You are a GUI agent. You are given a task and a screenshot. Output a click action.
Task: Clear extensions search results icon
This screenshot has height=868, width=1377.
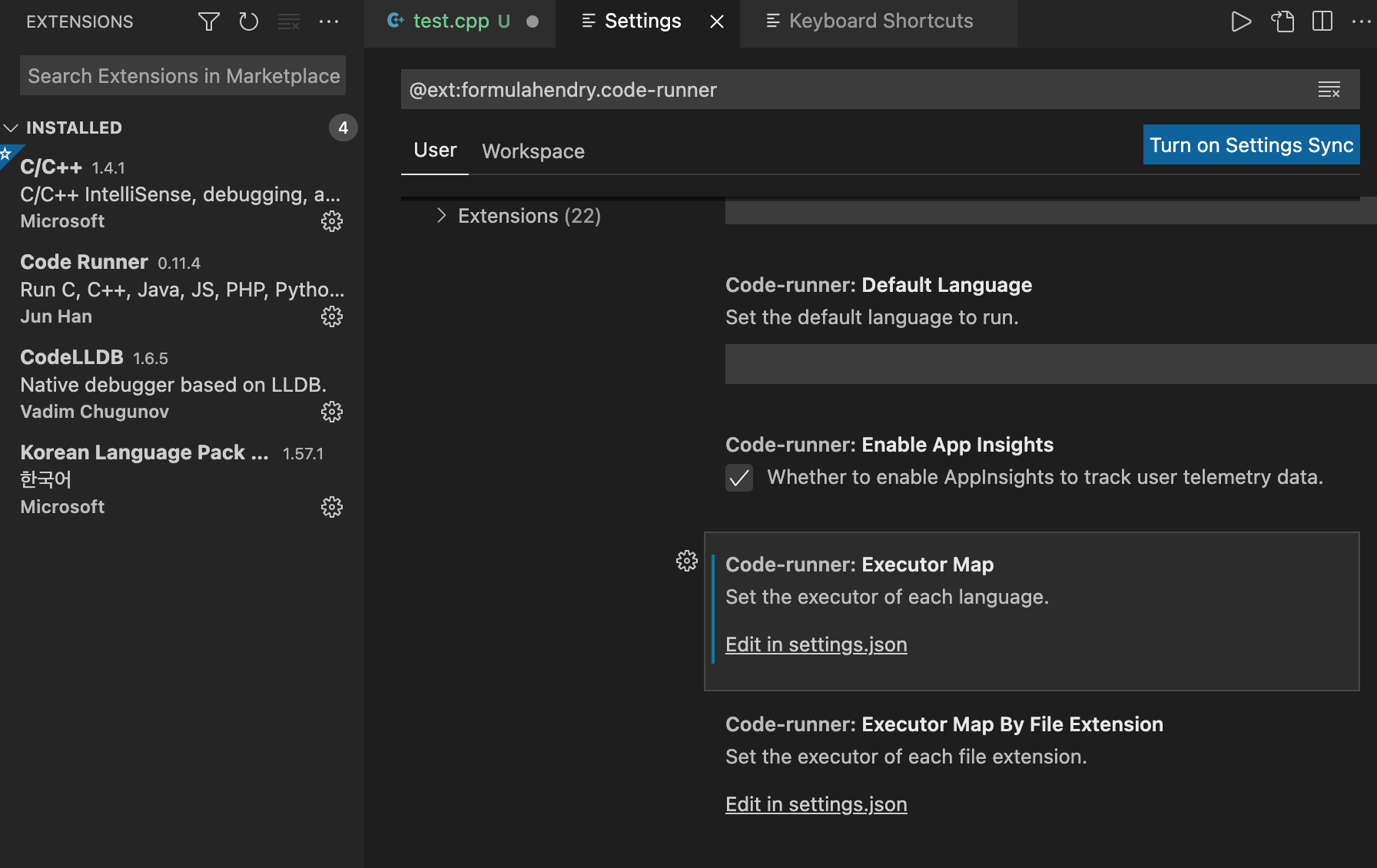289,22
